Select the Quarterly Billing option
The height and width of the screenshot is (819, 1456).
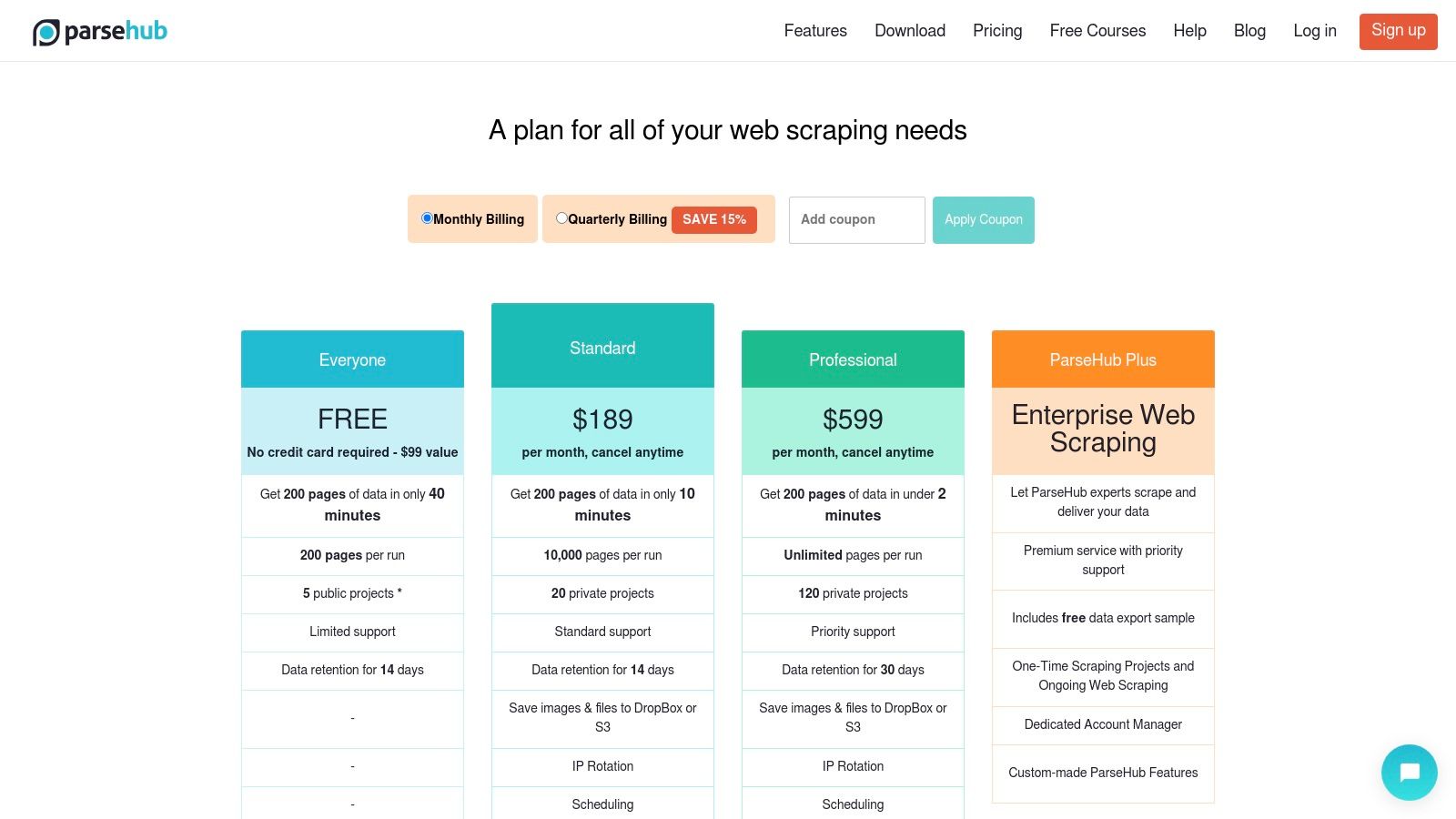pyautogui.click(x=562, y=218)
